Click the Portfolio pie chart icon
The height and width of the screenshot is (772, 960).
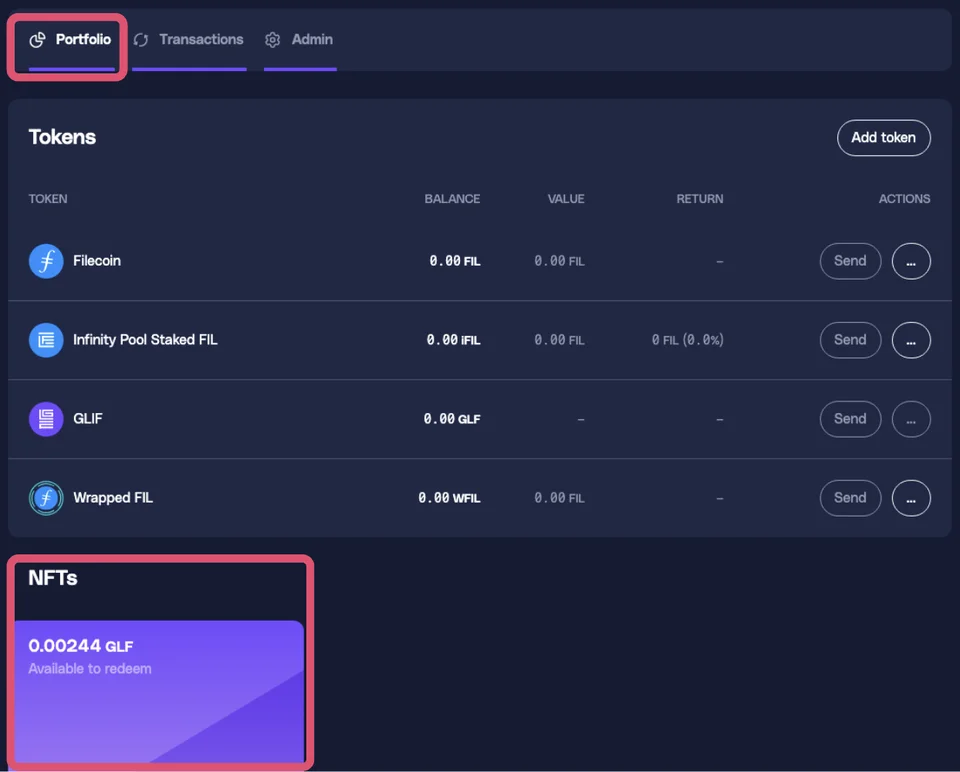pyautogui.click(x=38, y=40)
